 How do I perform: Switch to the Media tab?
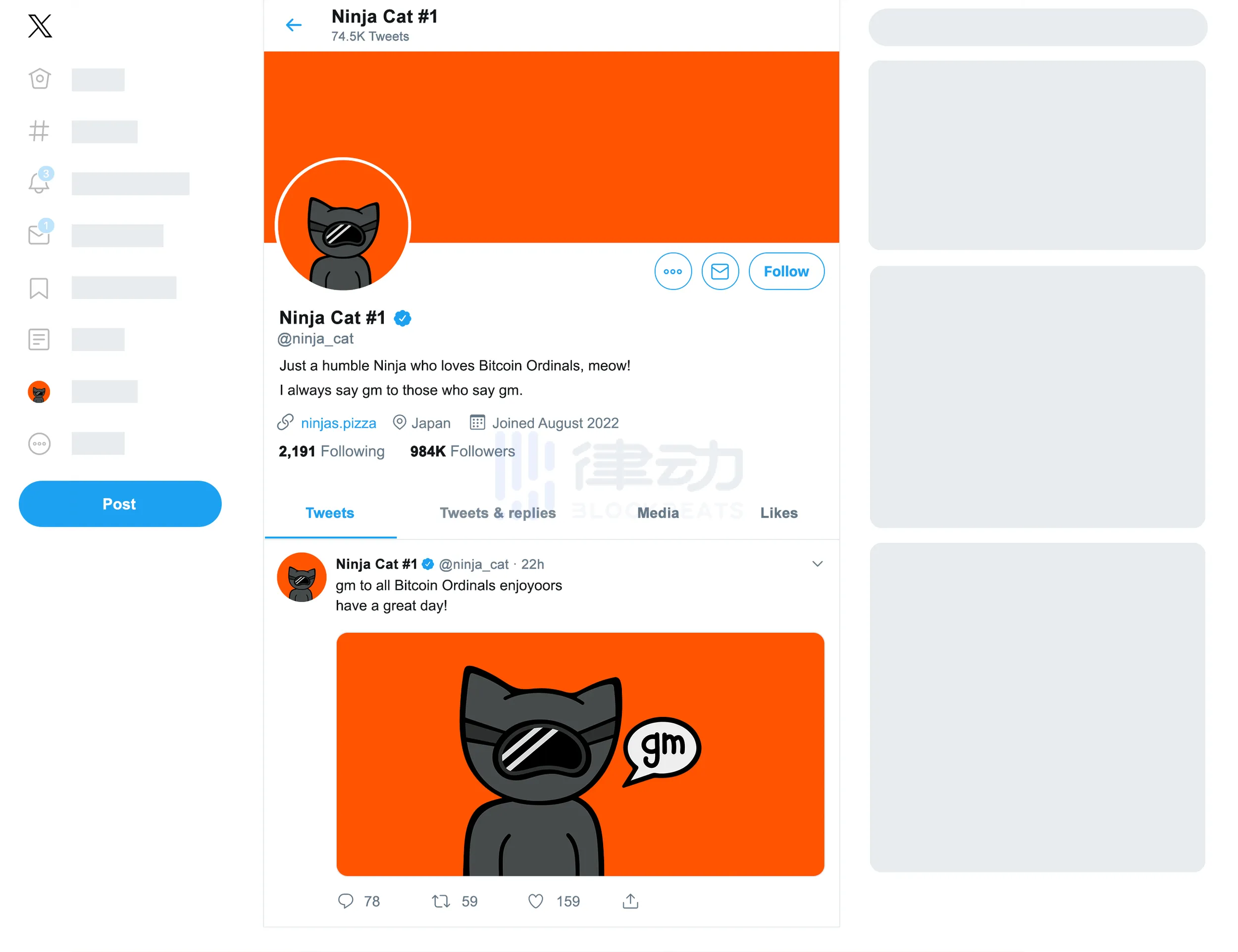[x=657, y=512]
